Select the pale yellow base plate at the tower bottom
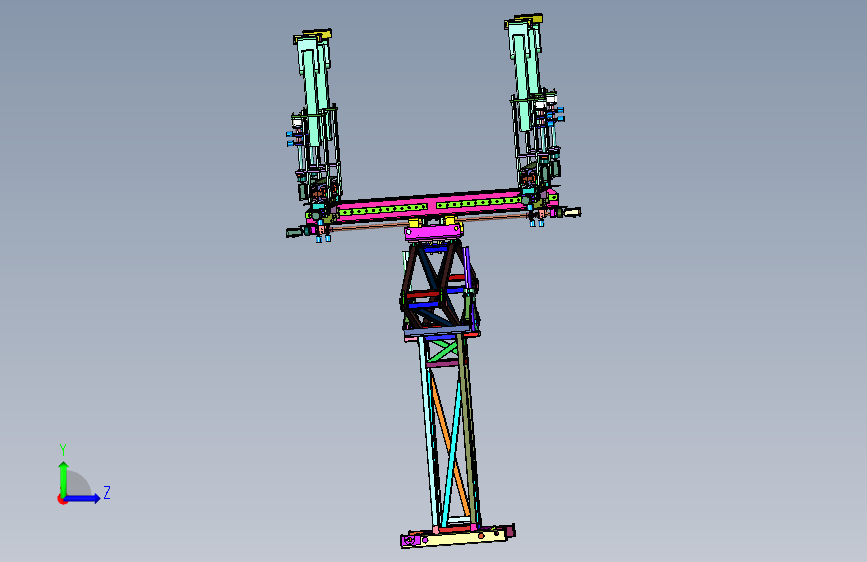The width and height of the screenshot is (867, 562). [460, 538]
